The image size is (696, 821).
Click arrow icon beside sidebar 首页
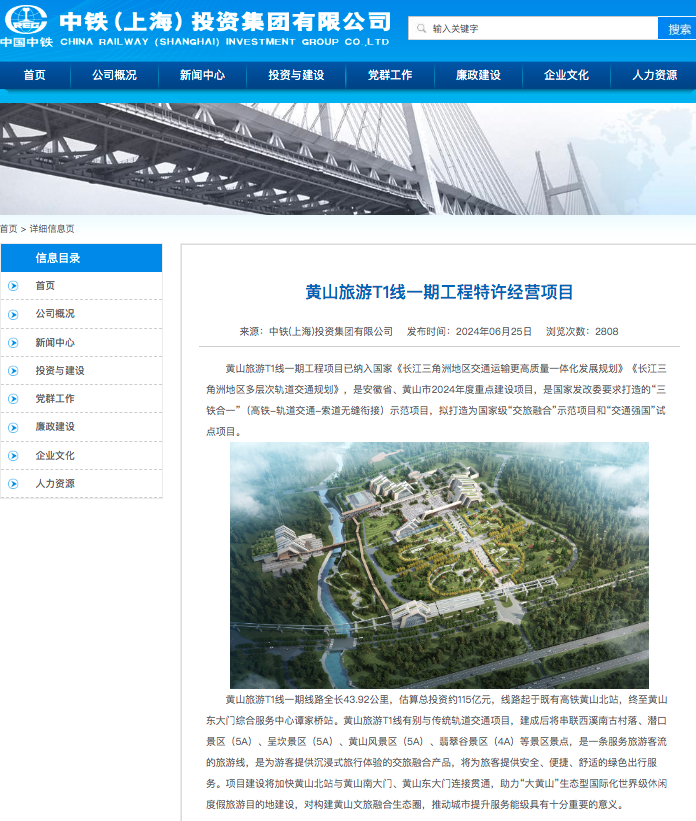(13, 286)
